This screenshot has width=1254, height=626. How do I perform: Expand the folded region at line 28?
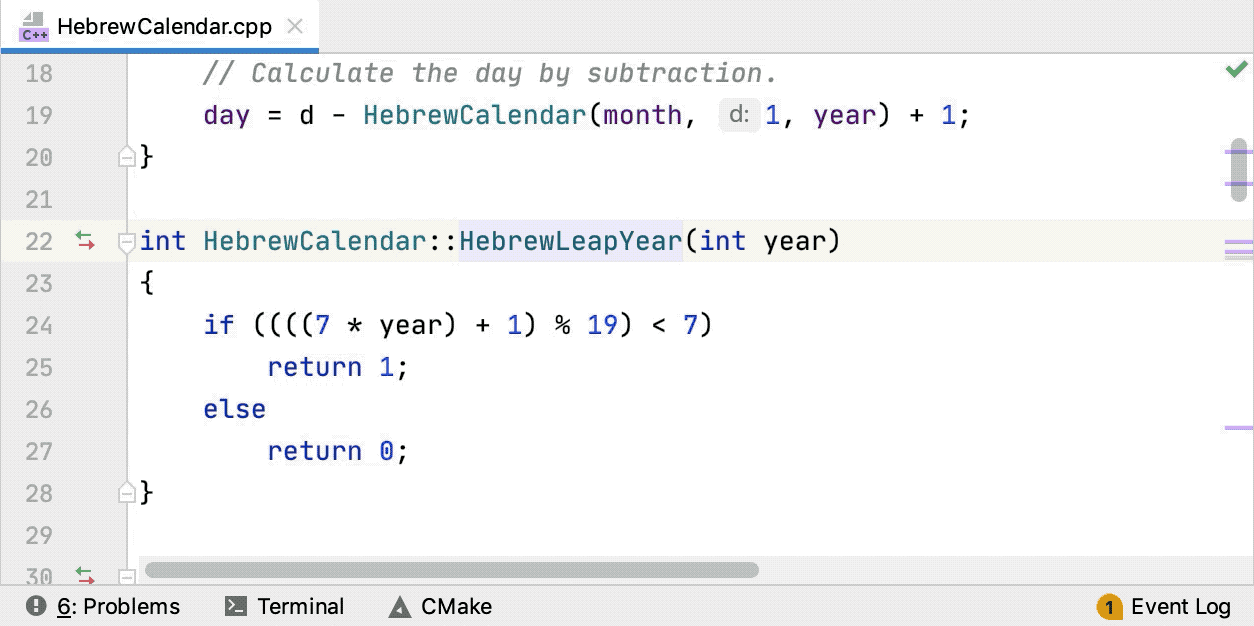click(x=126, y=492)
